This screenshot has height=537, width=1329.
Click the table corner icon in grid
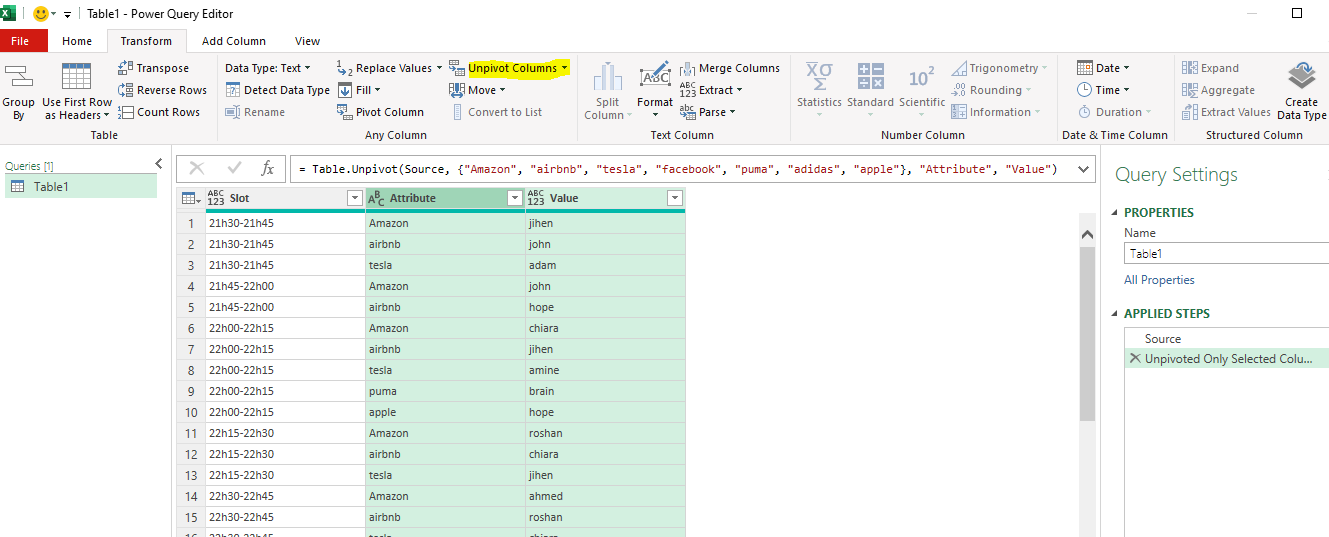pos(190,198)
